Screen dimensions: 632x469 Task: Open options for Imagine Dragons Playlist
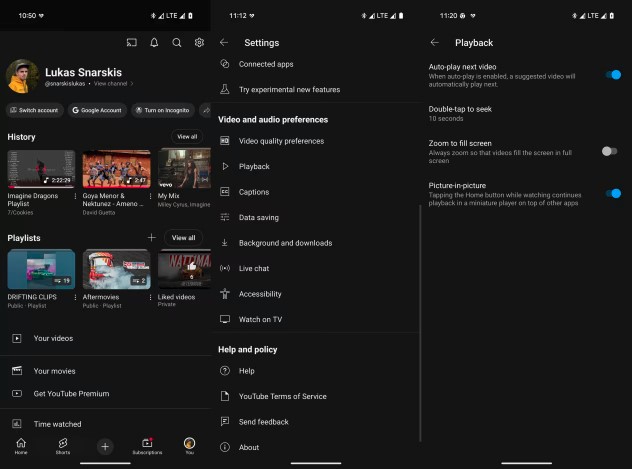[x=75, y=196]
